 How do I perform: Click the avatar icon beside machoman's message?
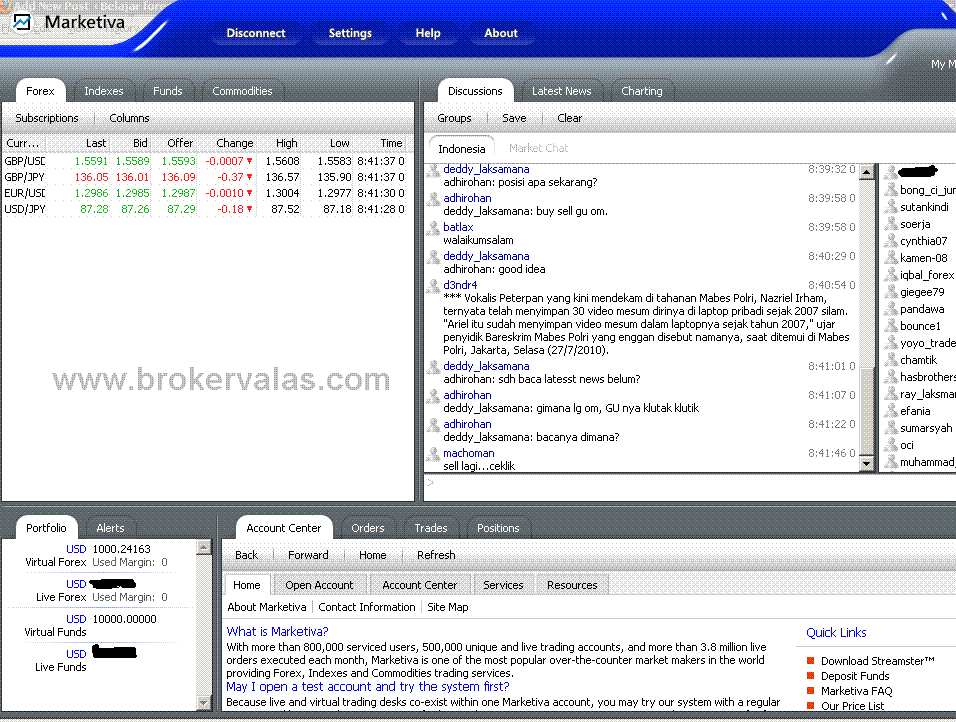point(433,454)
